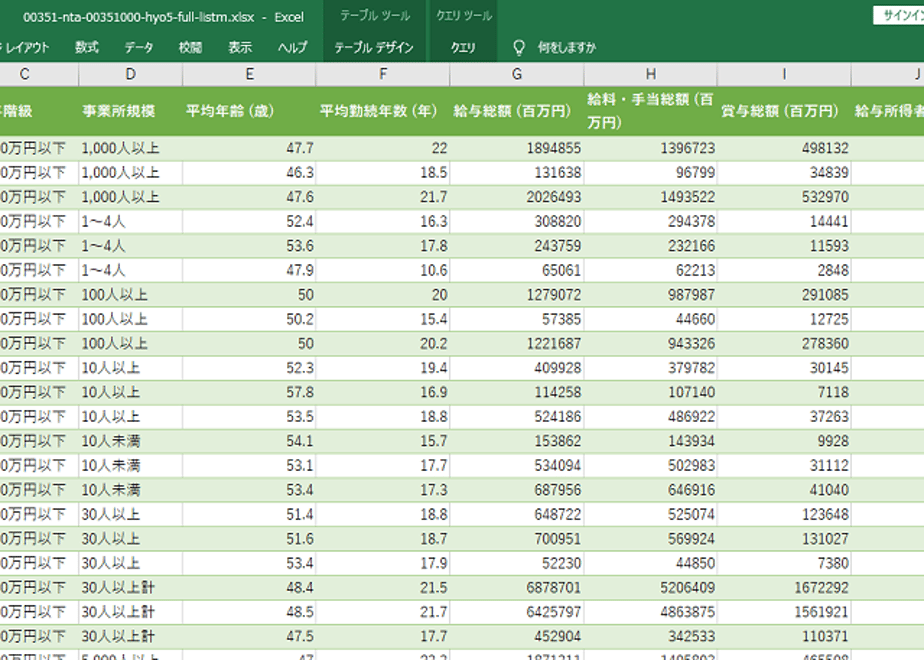924x660 pixels.
Task: Select the cell containing 1894855
Action: pos(517,148)
